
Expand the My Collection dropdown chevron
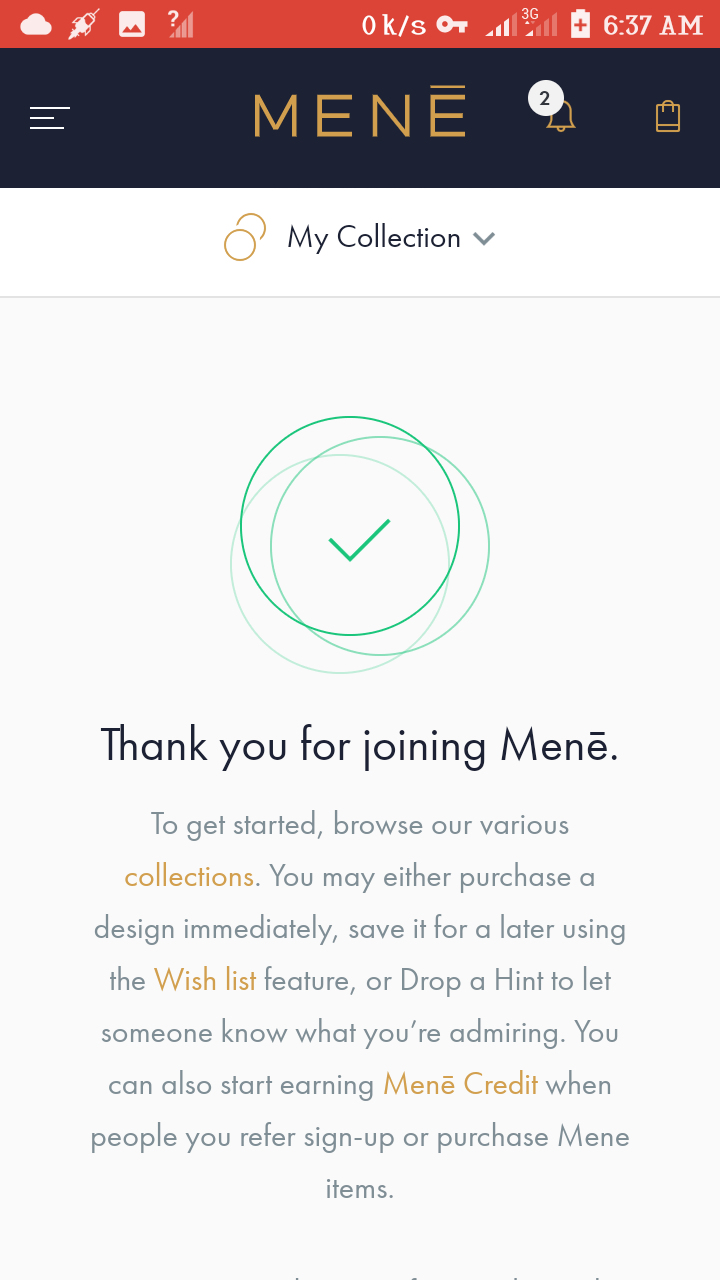pos(484,239)
